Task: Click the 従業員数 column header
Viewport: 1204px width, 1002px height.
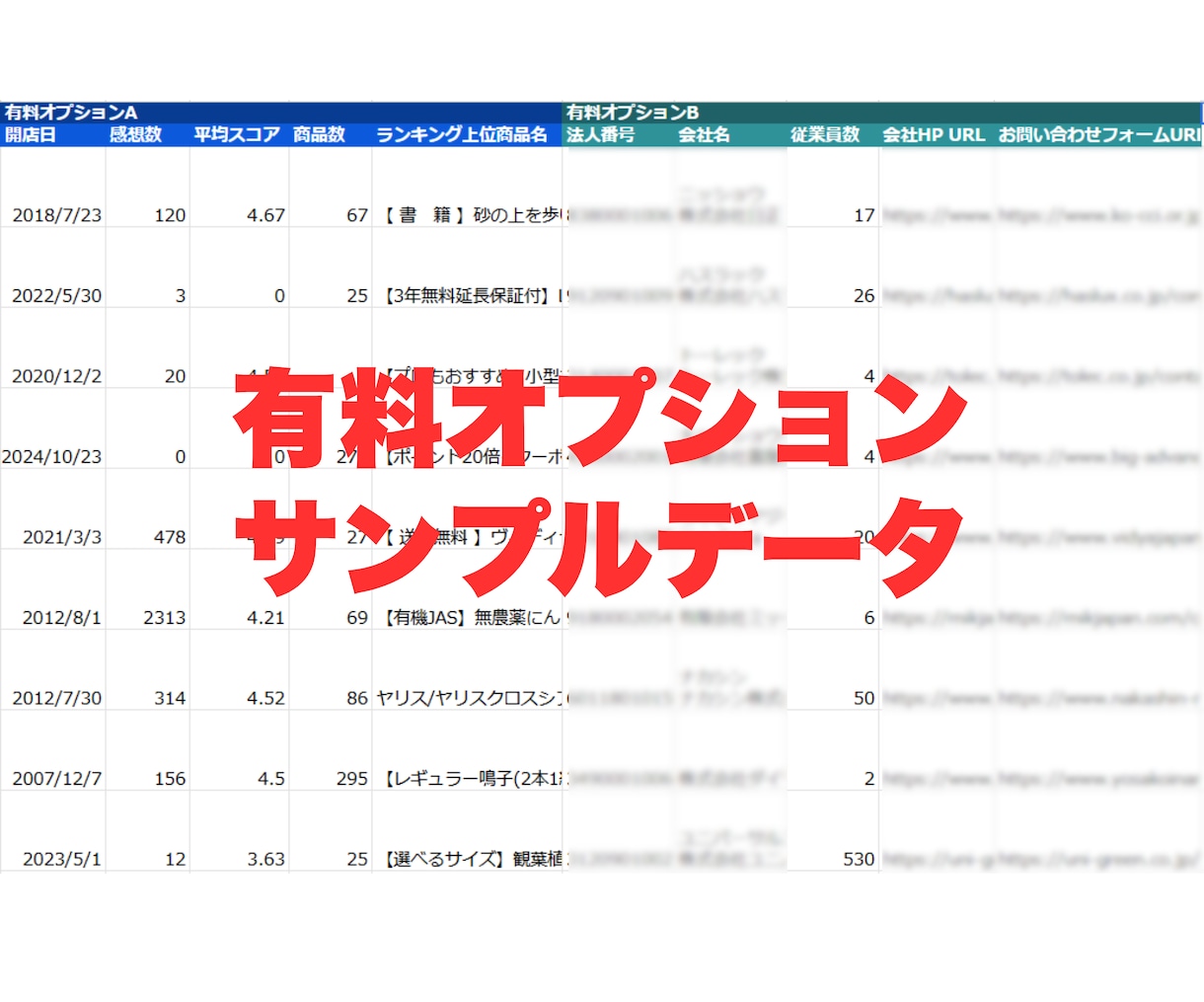Action: pos(832,135)
